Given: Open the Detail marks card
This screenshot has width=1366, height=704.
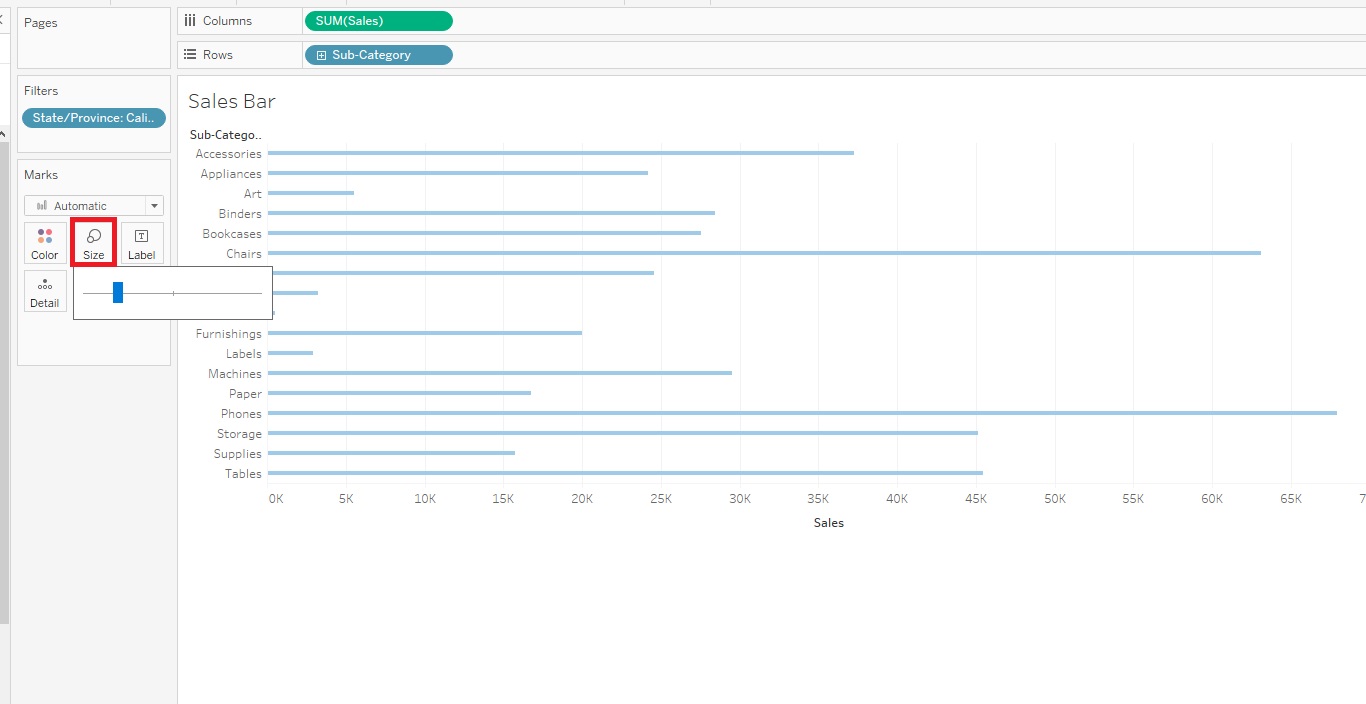Looking at the screenshot, I should click(x=45, y=291).
